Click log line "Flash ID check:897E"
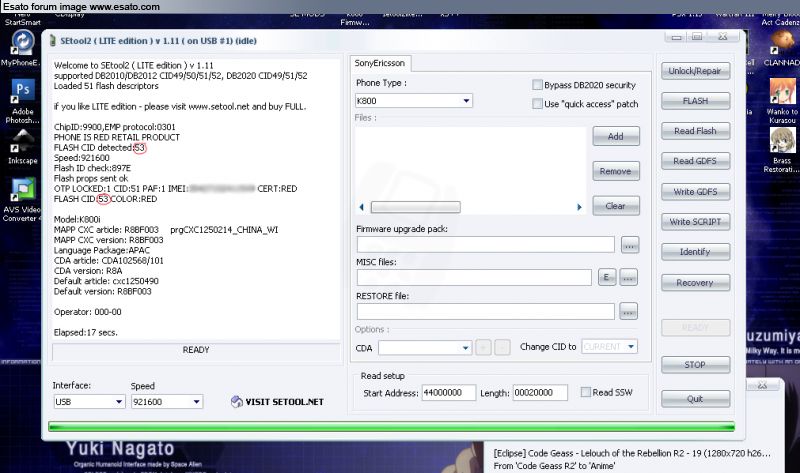The image size is (800, 473). (x=92, y=168)
